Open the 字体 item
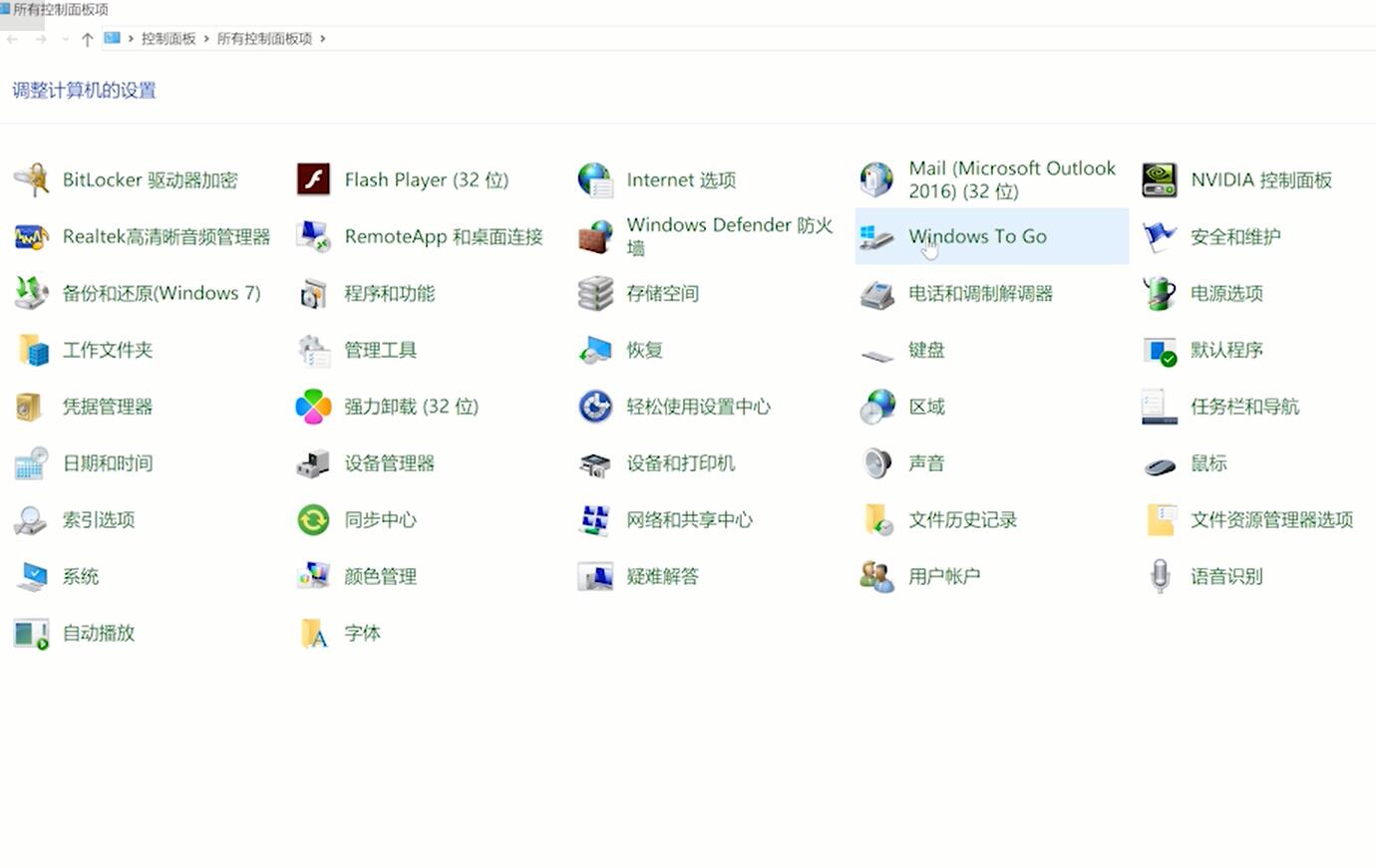1376x868 pixels. pyautogui.click(x=362, y=633)
